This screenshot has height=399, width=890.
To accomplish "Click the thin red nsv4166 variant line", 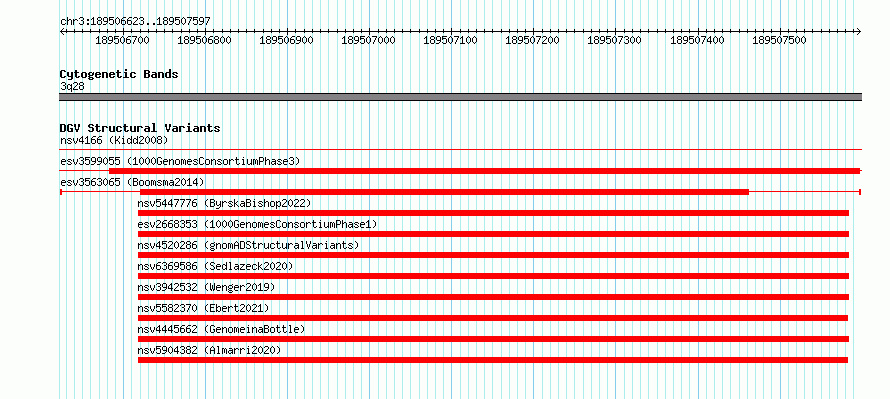I will 460,149.
